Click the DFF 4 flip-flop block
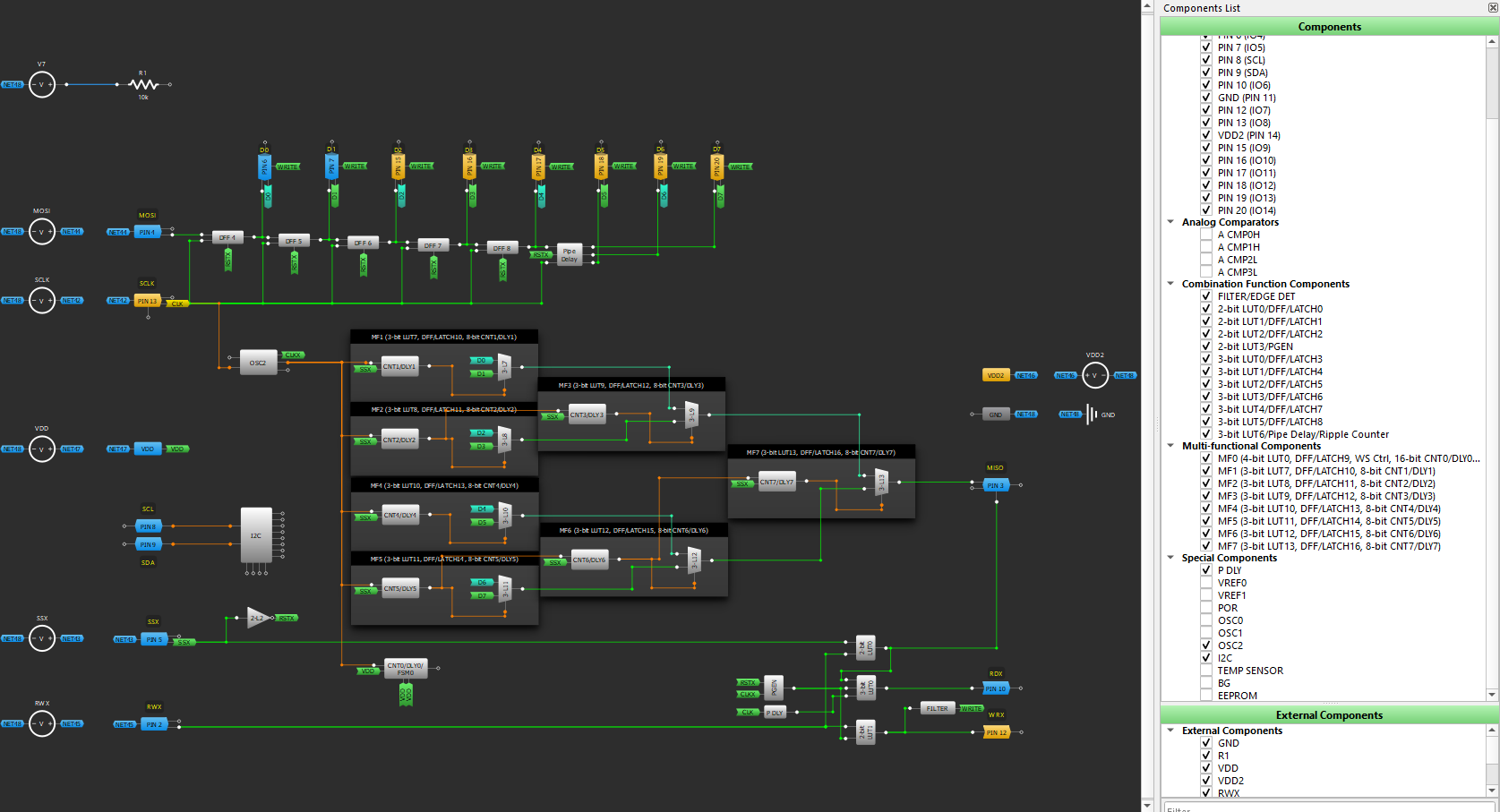 pyautogui.click(x=227, y=237)
